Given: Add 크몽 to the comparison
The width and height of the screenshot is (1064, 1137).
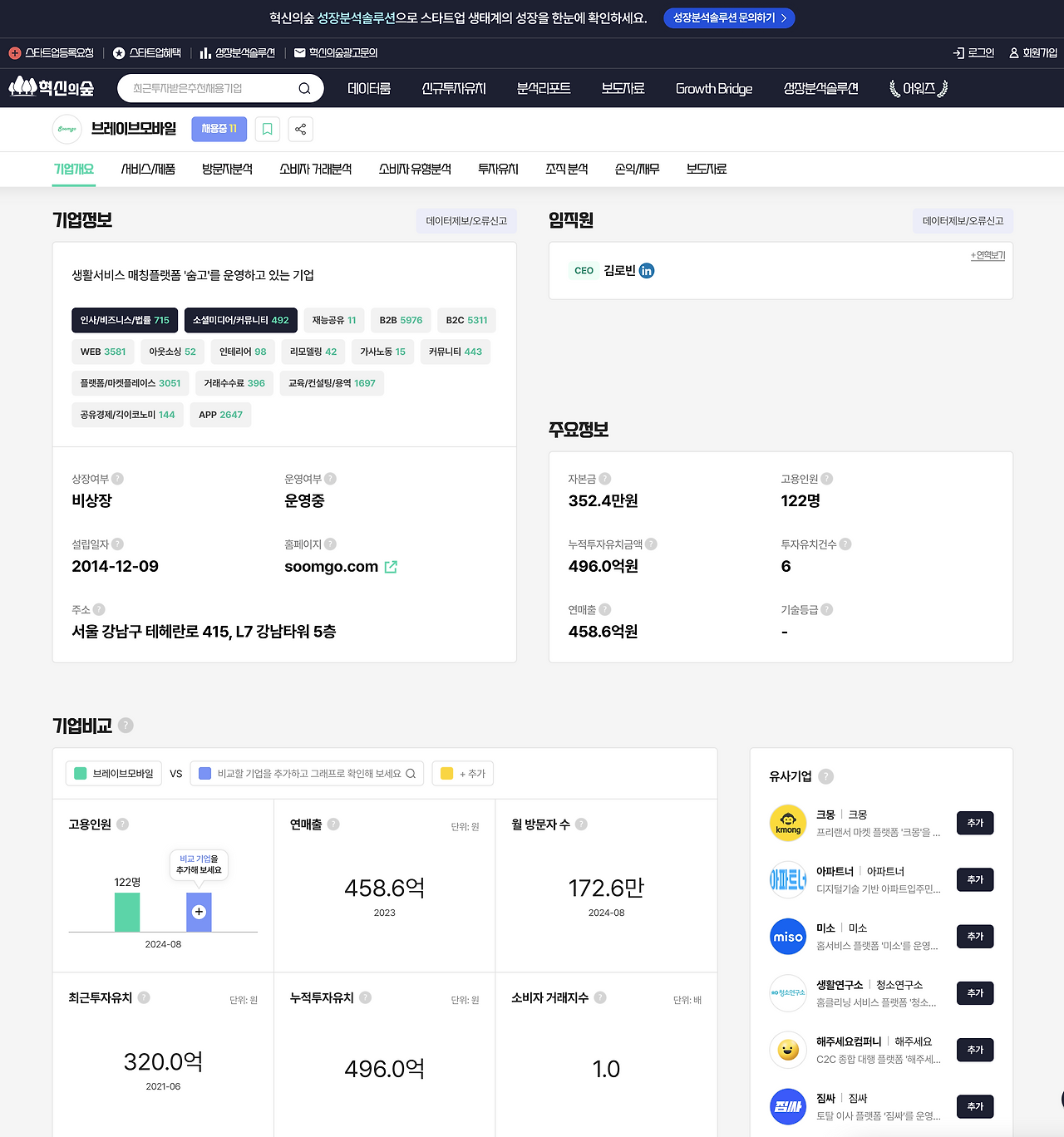Looking at the screenshot, I should tap(975, 823).
